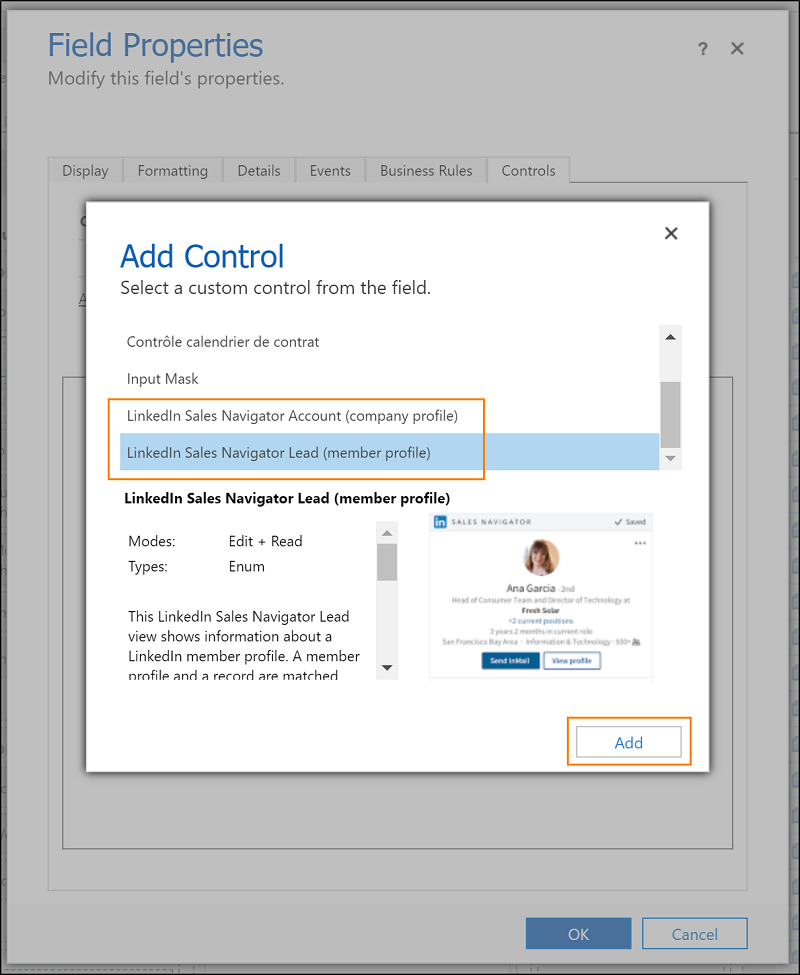The width and height of the screenshot is (800, 975).
Task: Click Send InMail in the preview
Action: click(x=510, y=660)
